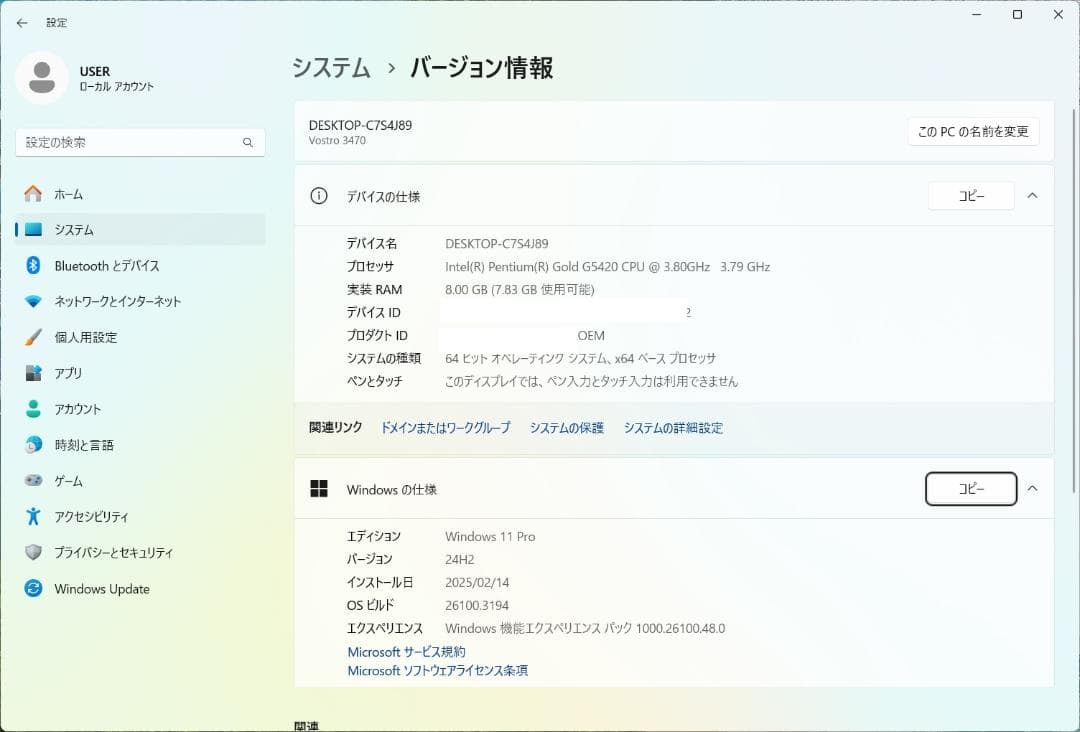Collapse the デバイスの仕様 section chevron
The width and height of the screenshot is (1080, 732).
[1032, 196]
